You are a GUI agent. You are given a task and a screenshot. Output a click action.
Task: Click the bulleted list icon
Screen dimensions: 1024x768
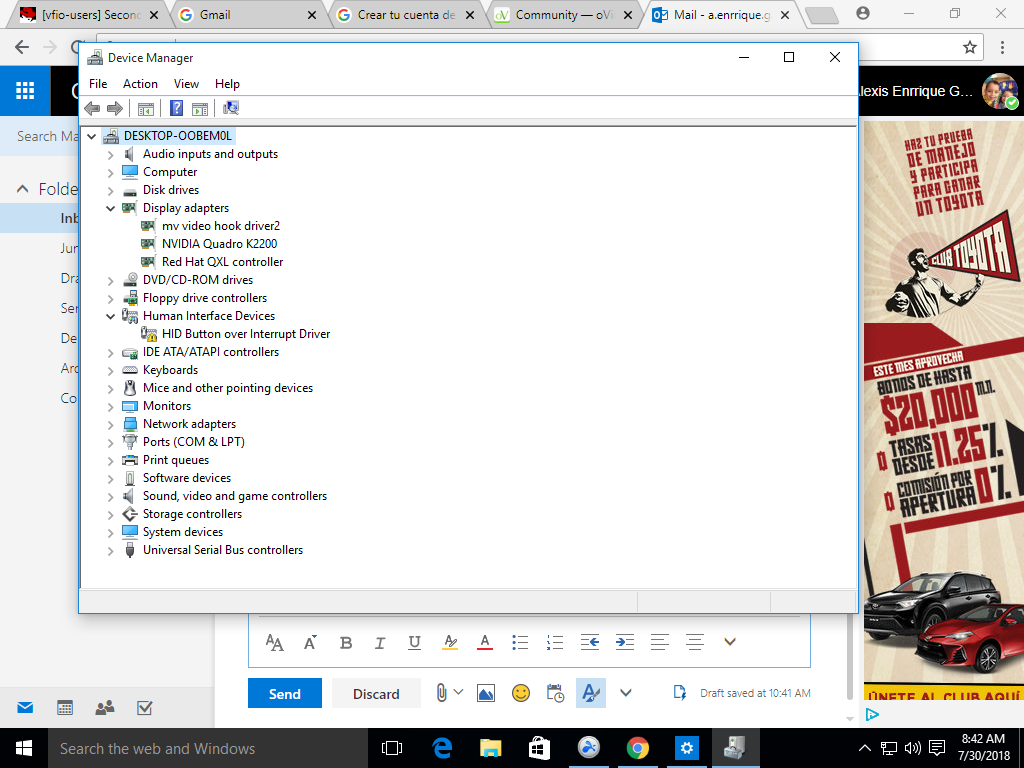520,642
